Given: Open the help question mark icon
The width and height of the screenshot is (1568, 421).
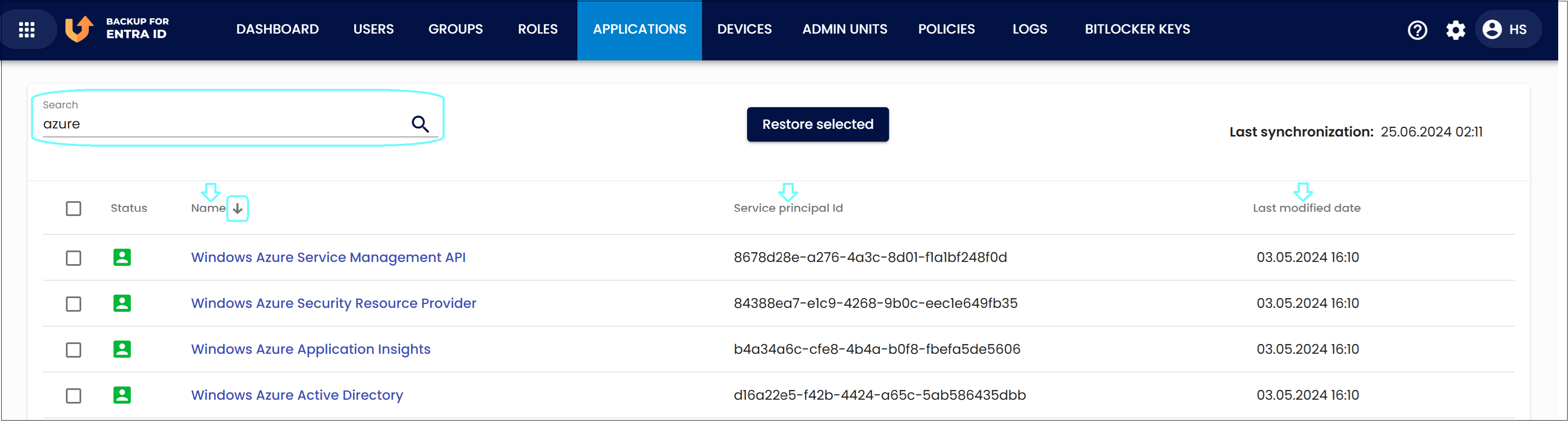Looking at the screenshot, I should point(1417,29).
